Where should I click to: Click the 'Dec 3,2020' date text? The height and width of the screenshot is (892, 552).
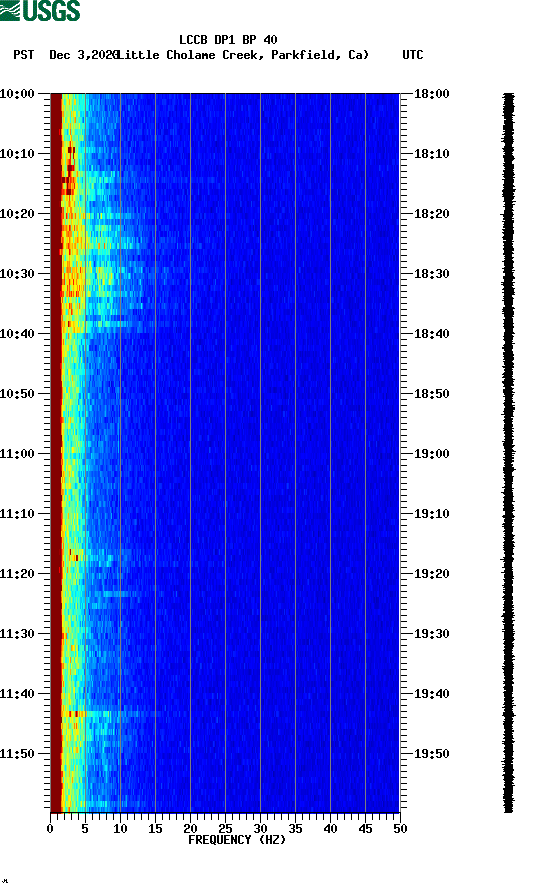84,55
